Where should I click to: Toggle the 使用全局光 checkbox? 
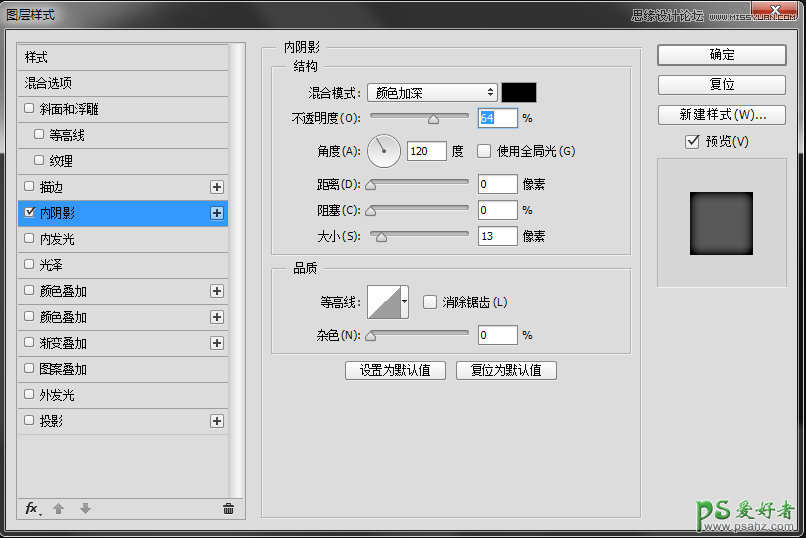point(484,151)
